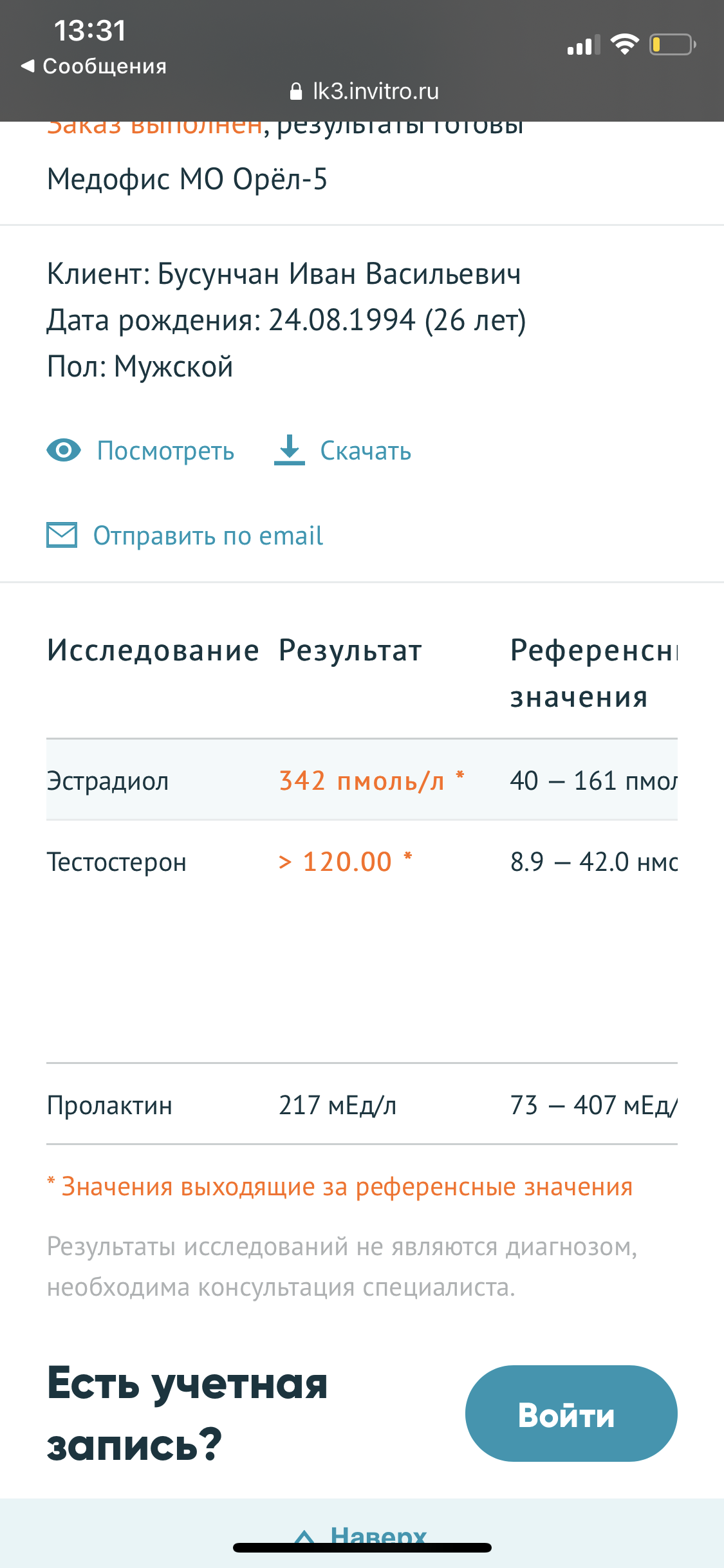
Task: Tap the envelope email icon
Action: point(62,535)
